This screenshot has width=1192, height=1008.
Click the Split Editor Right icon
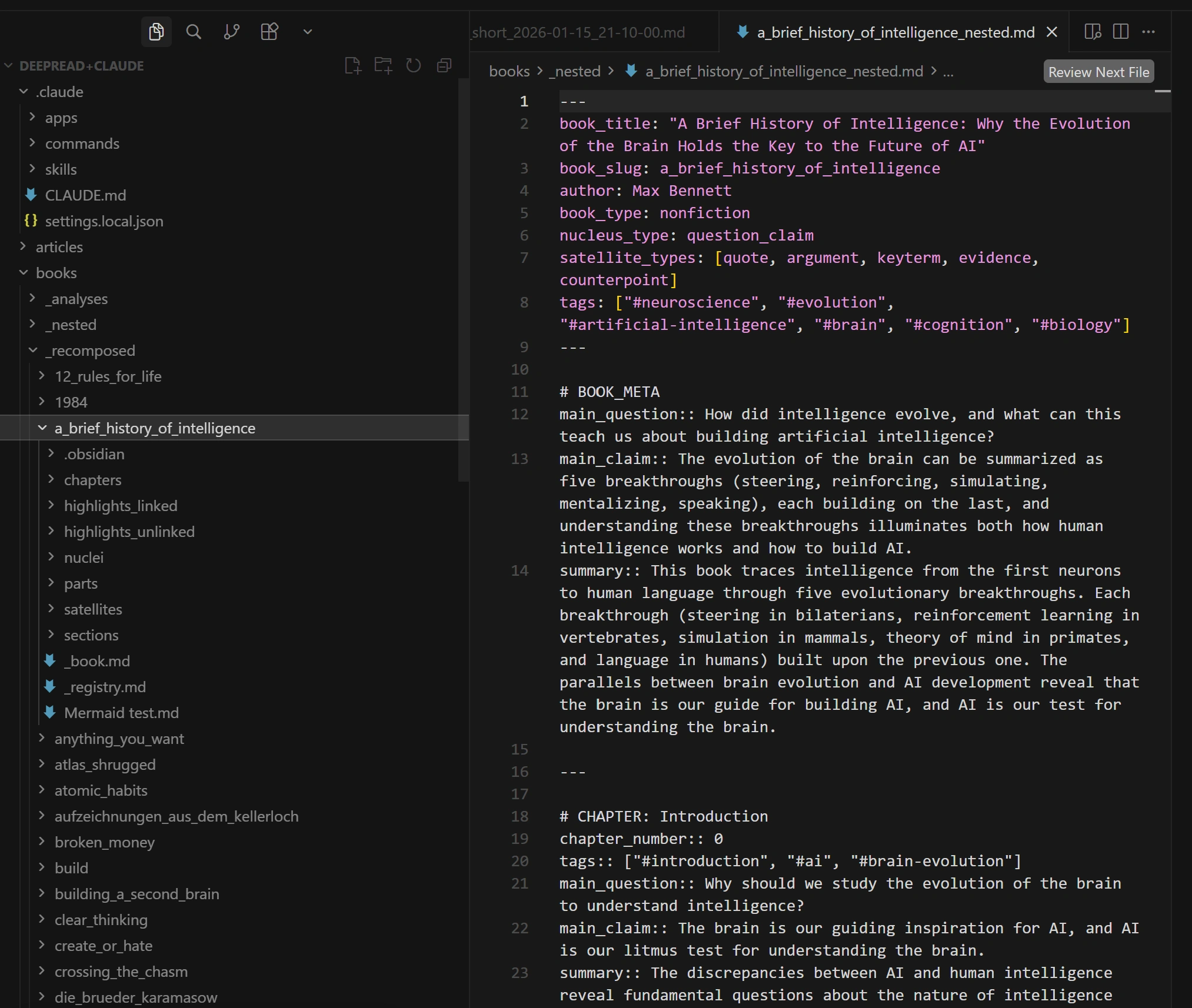[x=1121, y=32]
